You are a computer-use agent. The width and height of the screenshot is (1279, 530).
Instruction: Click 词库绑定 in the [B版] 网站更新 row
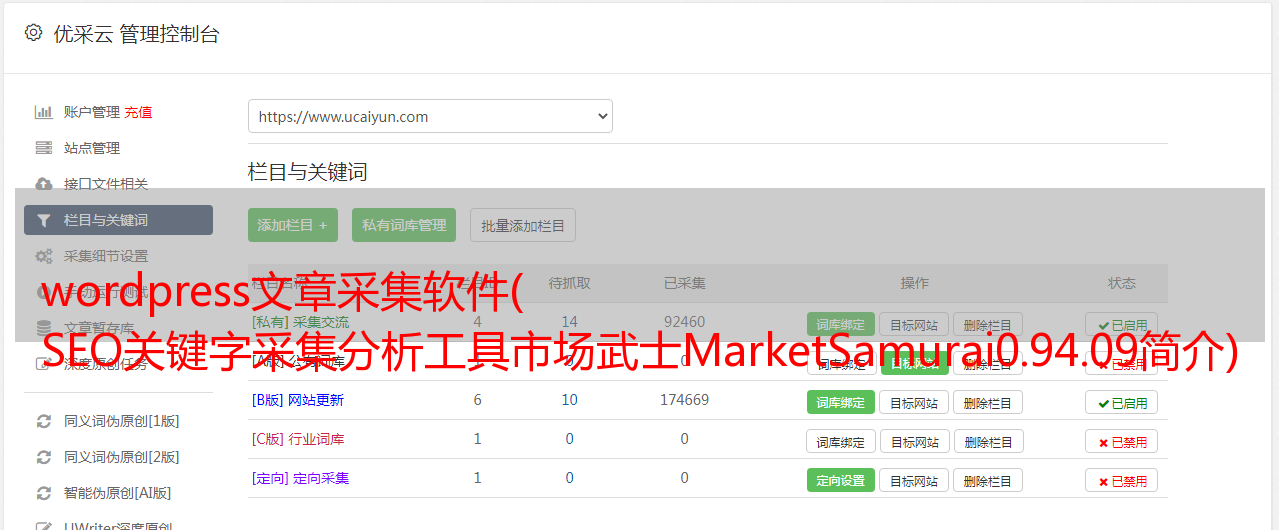(x=840, y=402)
